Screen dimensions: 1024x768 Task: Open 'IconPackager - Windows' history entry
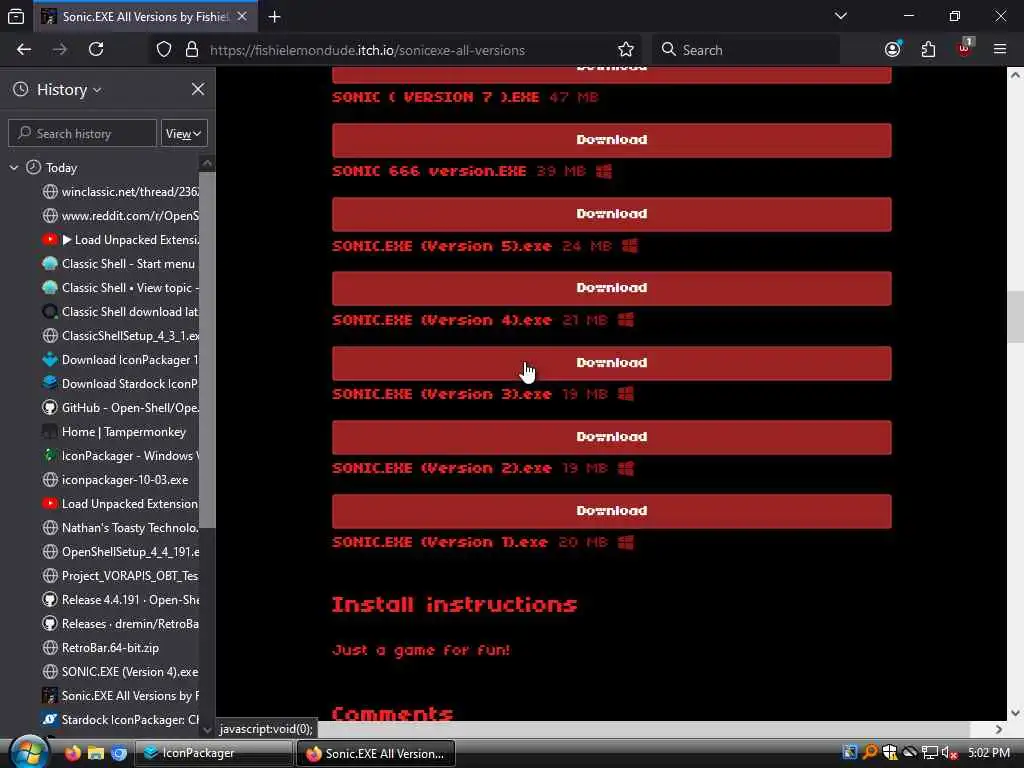tap(121, 456)
